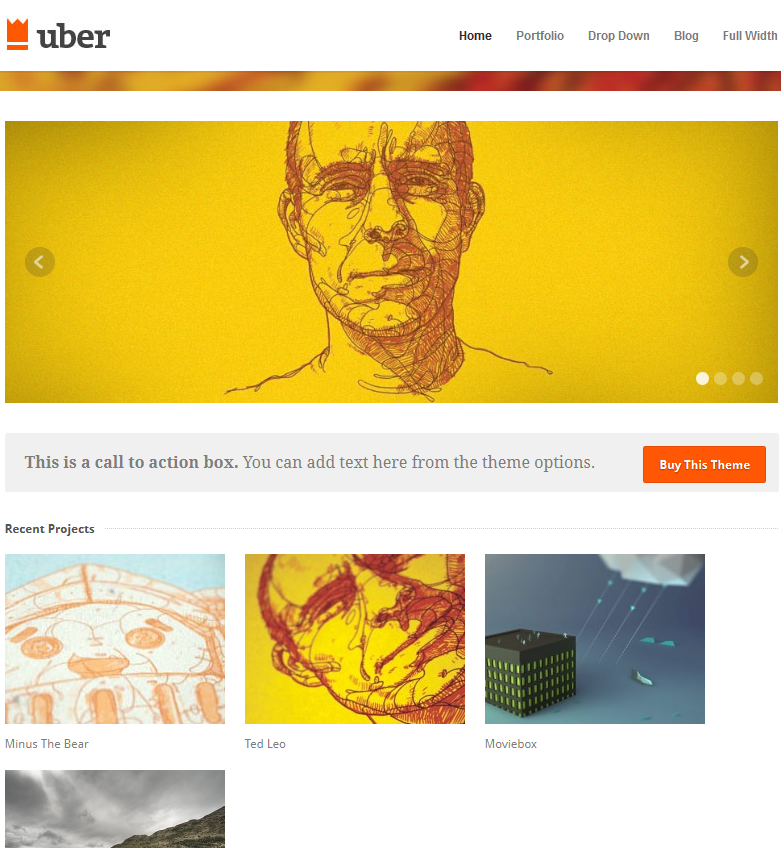This screenshot has height=848, width=781.
Task: Open the Moviebox project thumbnail
Action: (595, 639)
